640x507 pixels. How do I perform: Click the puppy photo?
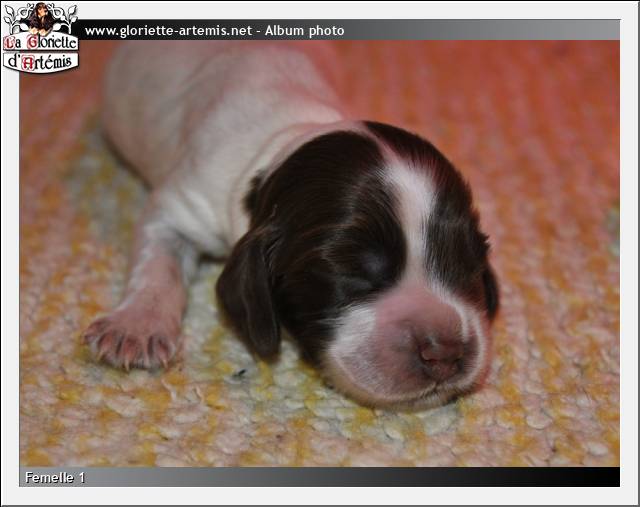[x=320, y=253]
